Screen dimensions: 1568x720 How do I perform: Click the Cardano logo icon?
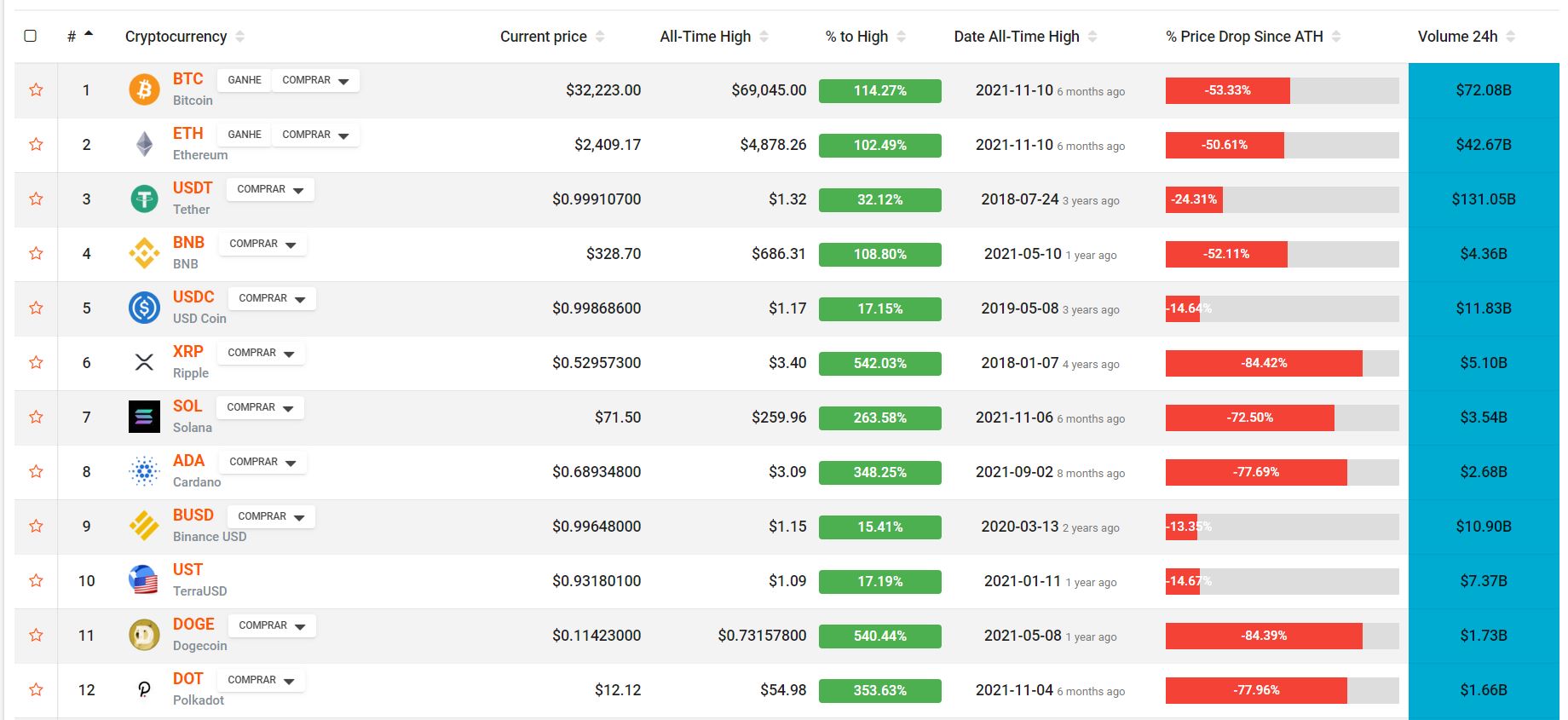pos(144,471)
